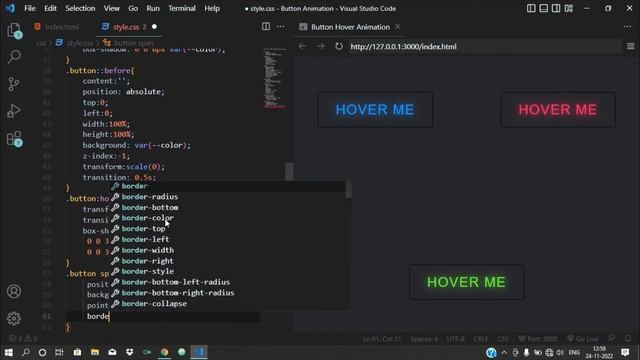This screenshot has height=360, width=640.
Task: Select the 'border-left' suggestion
Action: click(x=228, y=239)
